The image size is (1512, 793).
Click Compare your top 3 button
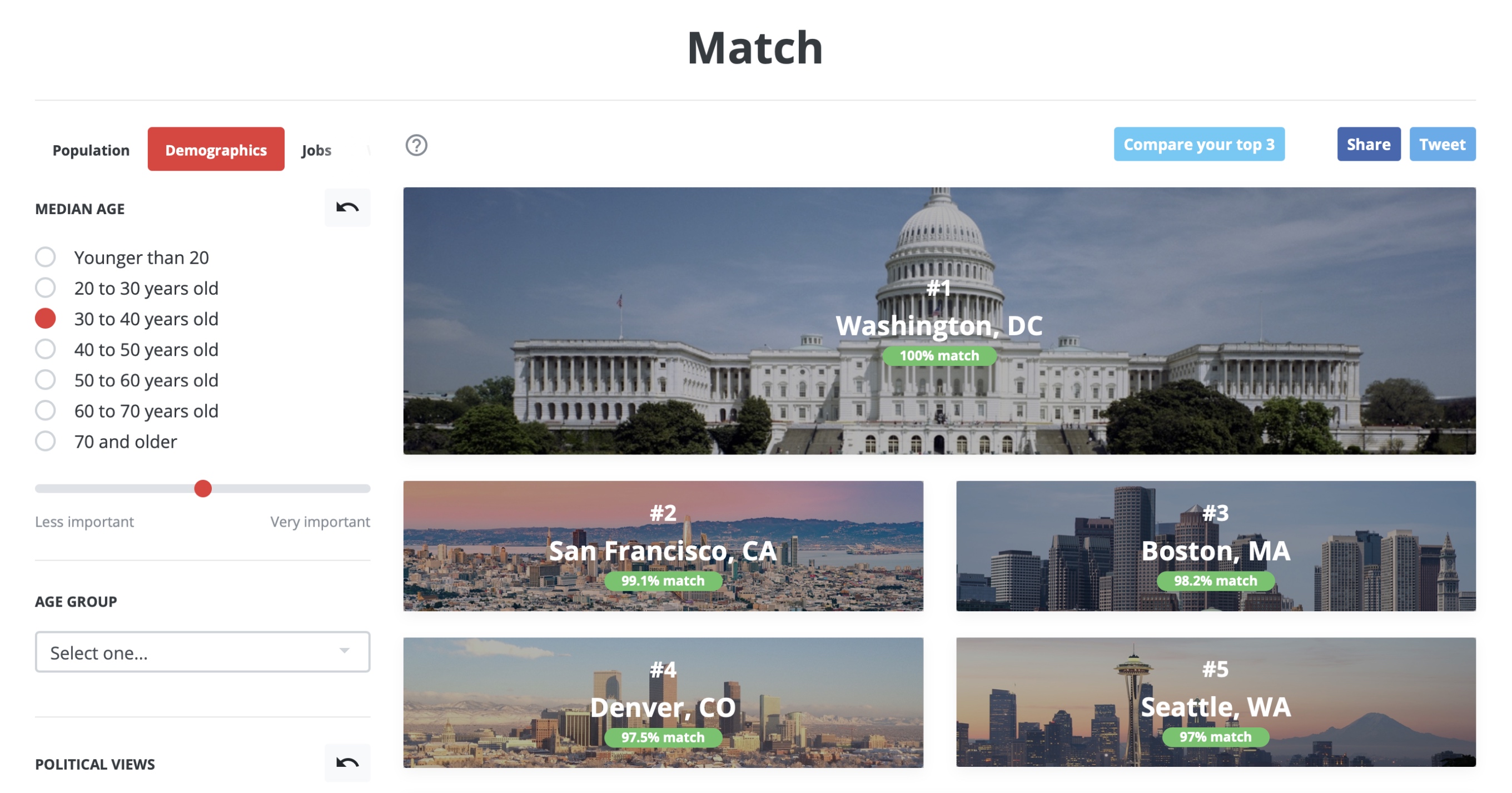coord(1198,145)
